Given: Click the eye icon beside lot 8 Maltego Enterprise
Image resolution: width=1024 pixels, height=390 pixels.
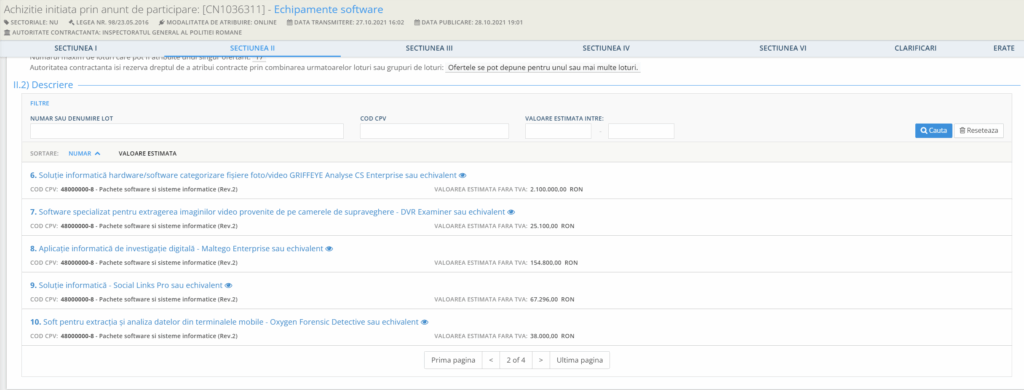Looking at the screenshot, I should tap(329, 248).
